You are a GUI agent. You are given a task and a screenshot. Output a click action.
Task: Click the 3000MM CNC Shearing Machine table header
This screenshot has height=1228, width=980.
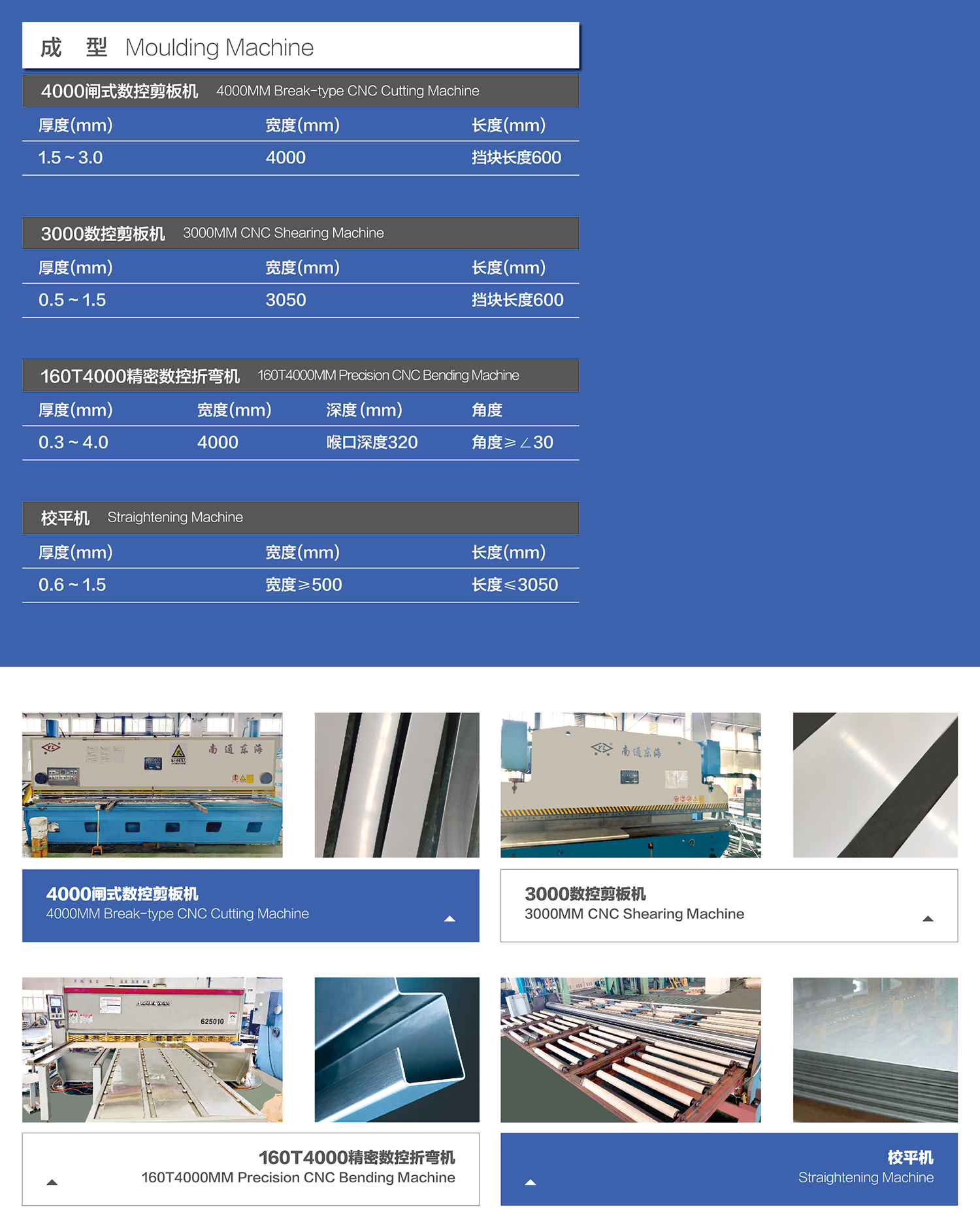click(301, 233)
